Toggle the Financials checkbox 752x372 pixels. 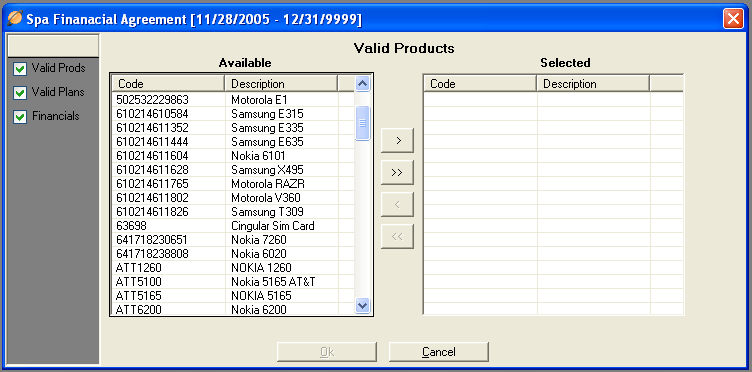[x=20, y=117]
